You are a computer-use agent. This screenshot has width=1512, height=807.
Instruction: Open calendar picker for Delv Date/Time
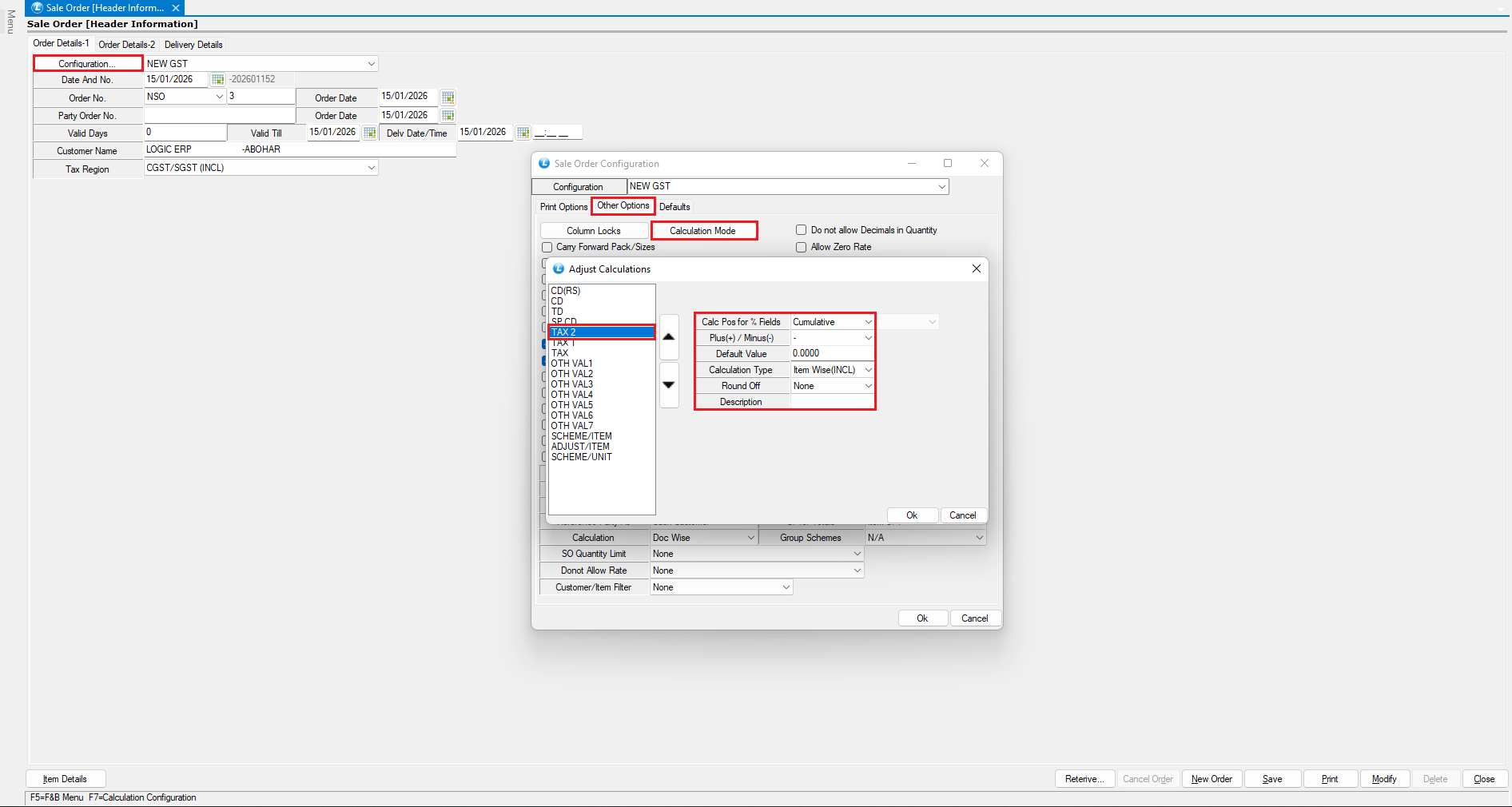coord(523,133)
